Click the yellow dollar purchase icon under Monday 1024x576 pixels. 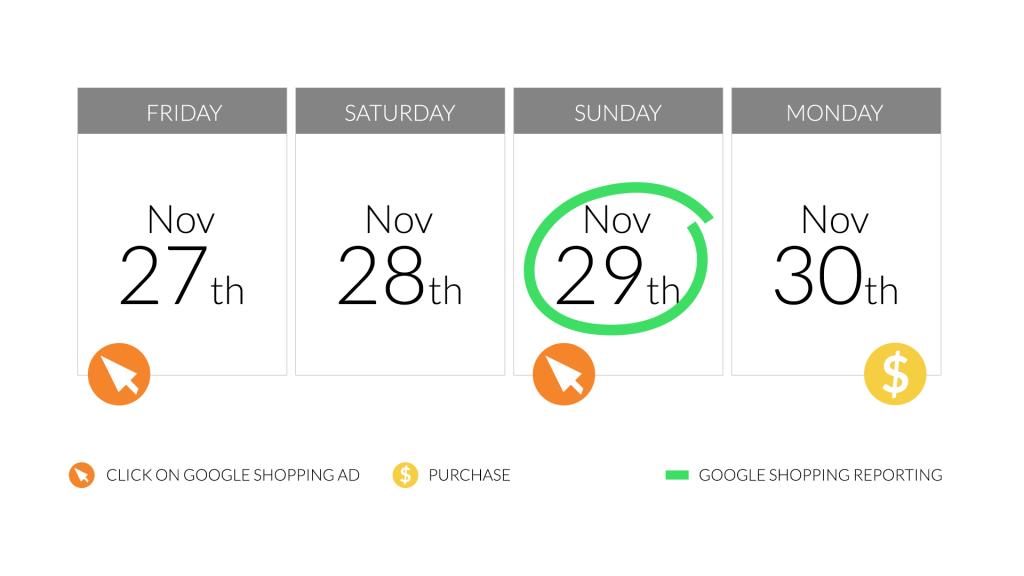pos(895,374)
